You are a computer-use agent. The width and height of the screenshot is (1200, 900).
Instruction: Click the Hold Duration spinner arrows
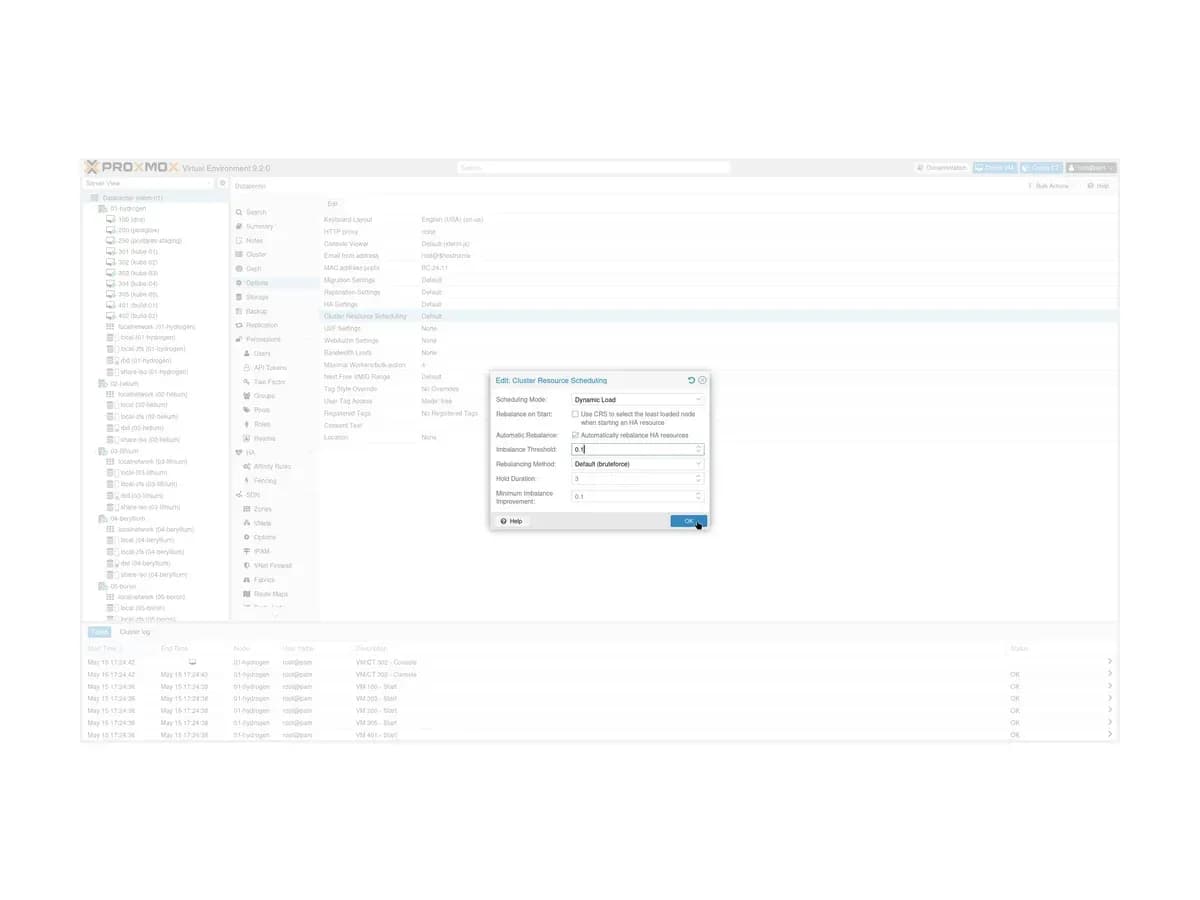click(700, 479)
